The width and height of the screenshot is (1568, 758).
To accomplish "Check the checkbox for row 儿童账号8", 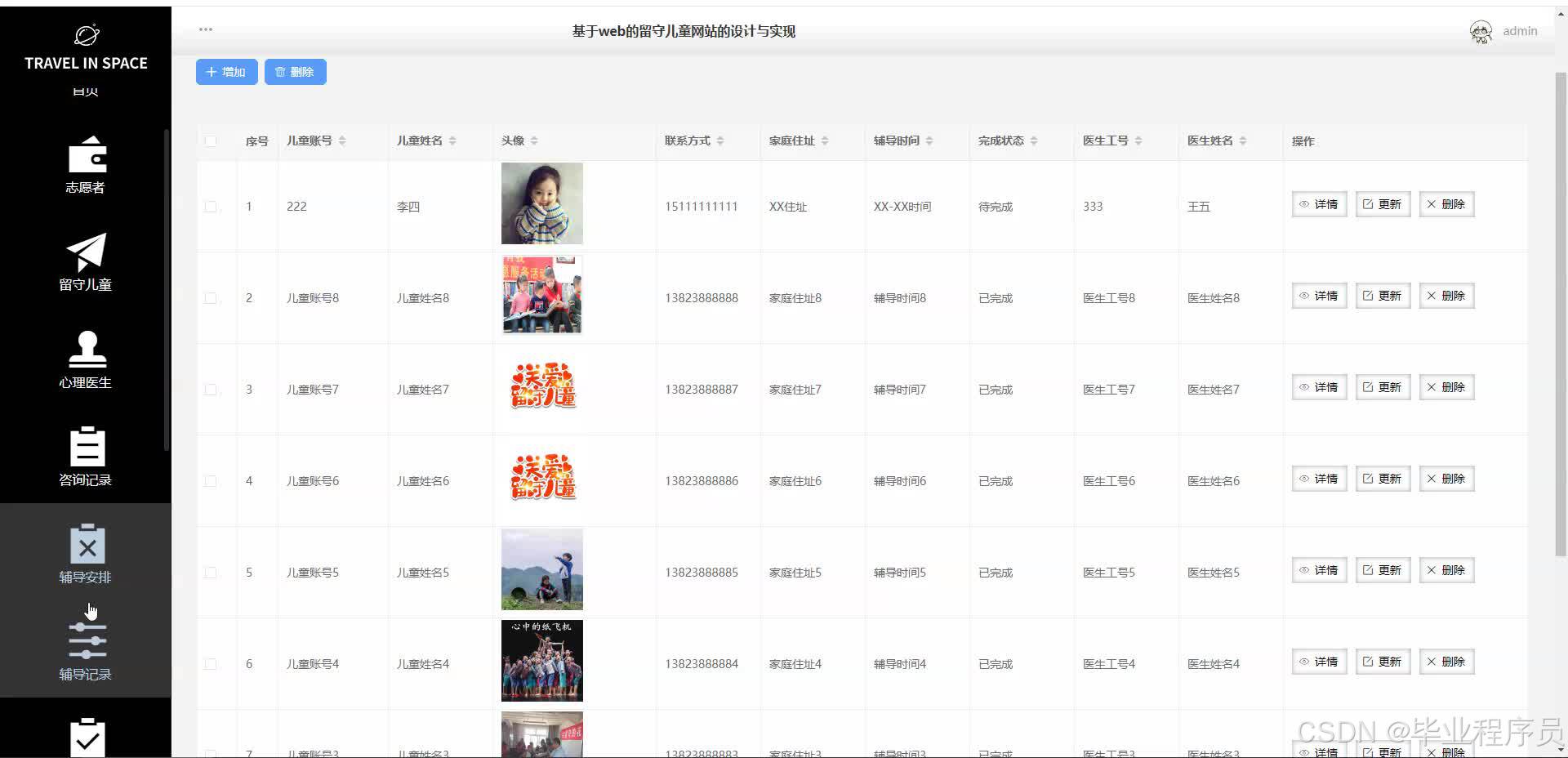I will pyautogui.click(x=211, y=298).
